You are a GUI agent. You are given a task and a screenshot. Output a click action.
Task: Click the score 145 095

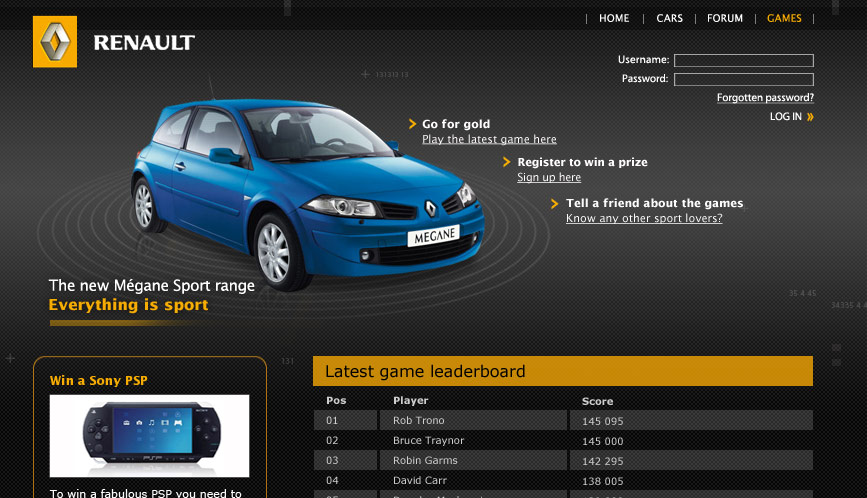(x=602, y=421)
